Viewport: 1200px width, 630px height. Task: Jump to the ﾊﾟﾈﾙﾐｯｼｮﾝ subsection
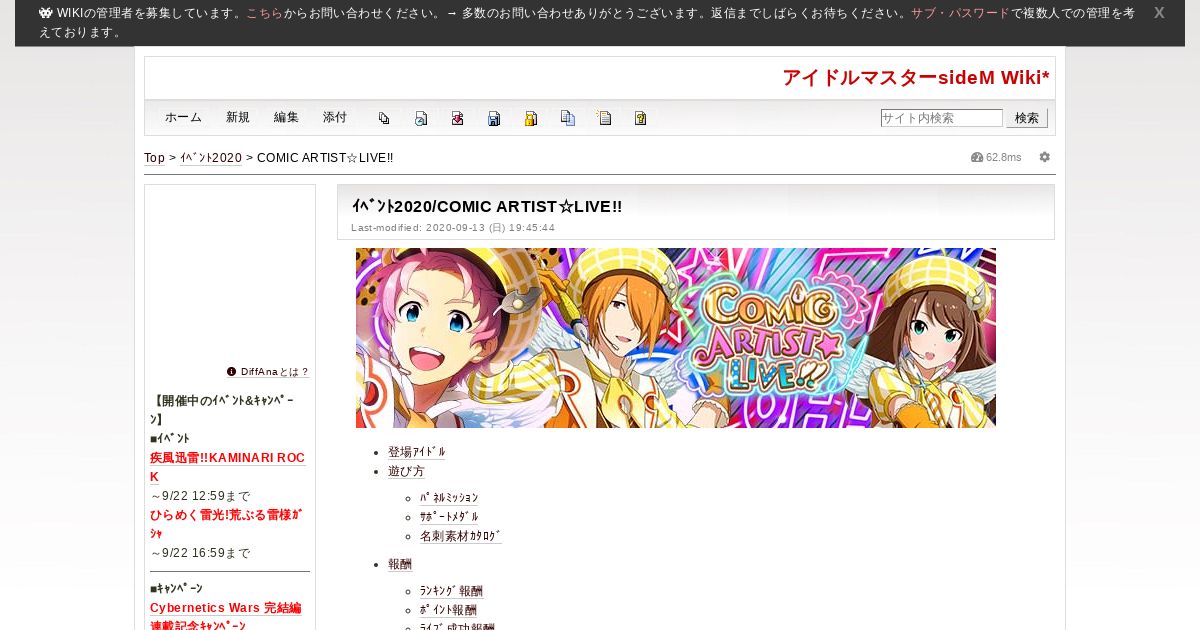(449, 498)
